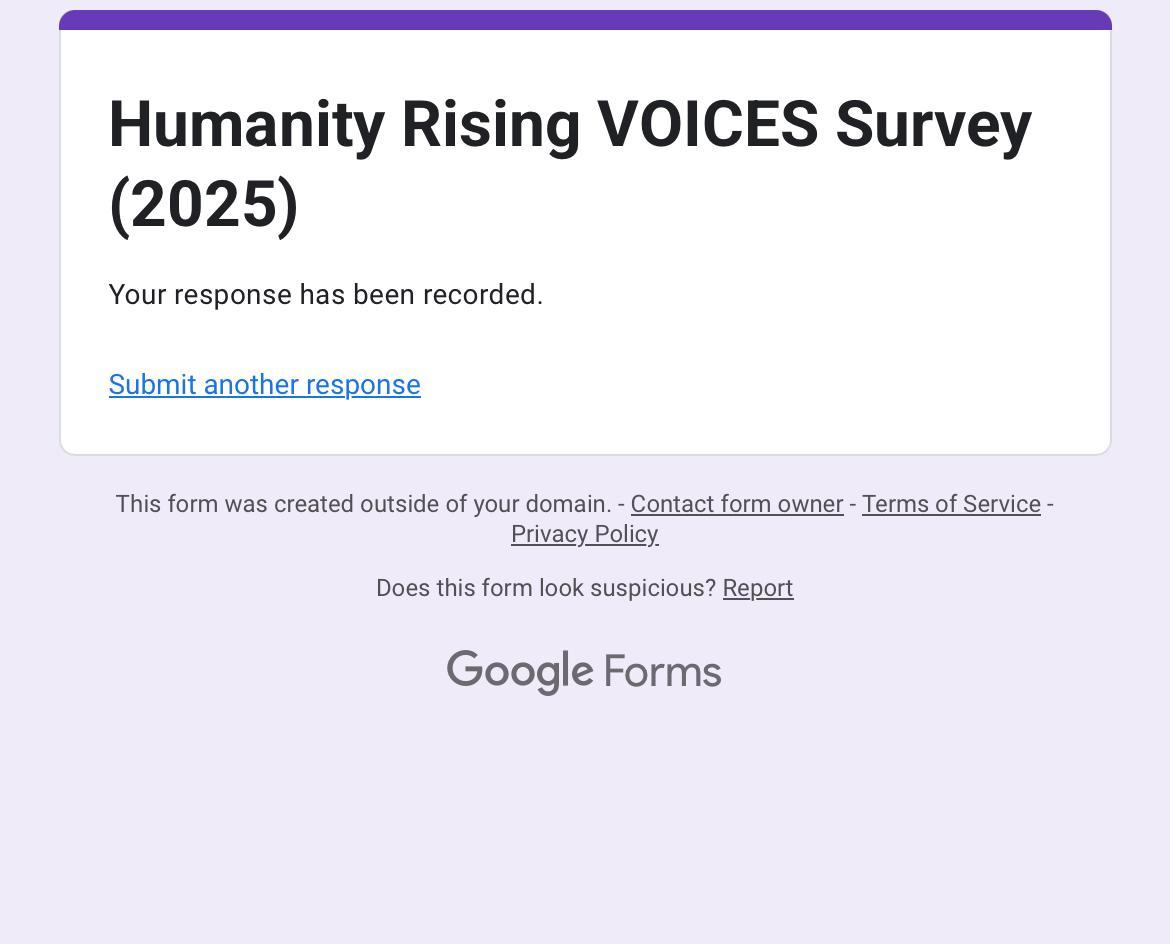The image size is (1170, 944).
Task: Click the Submit another response link
Action: coord(264,385)
